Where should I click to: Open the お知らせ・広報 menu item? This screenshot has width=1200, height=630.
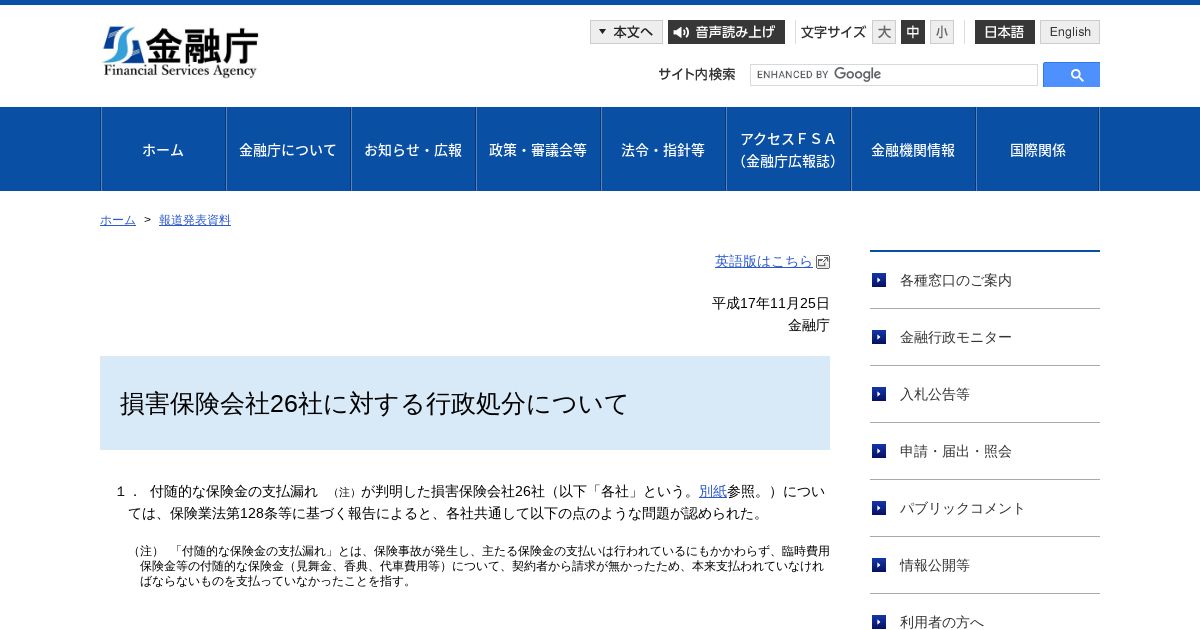click(414, 149)
